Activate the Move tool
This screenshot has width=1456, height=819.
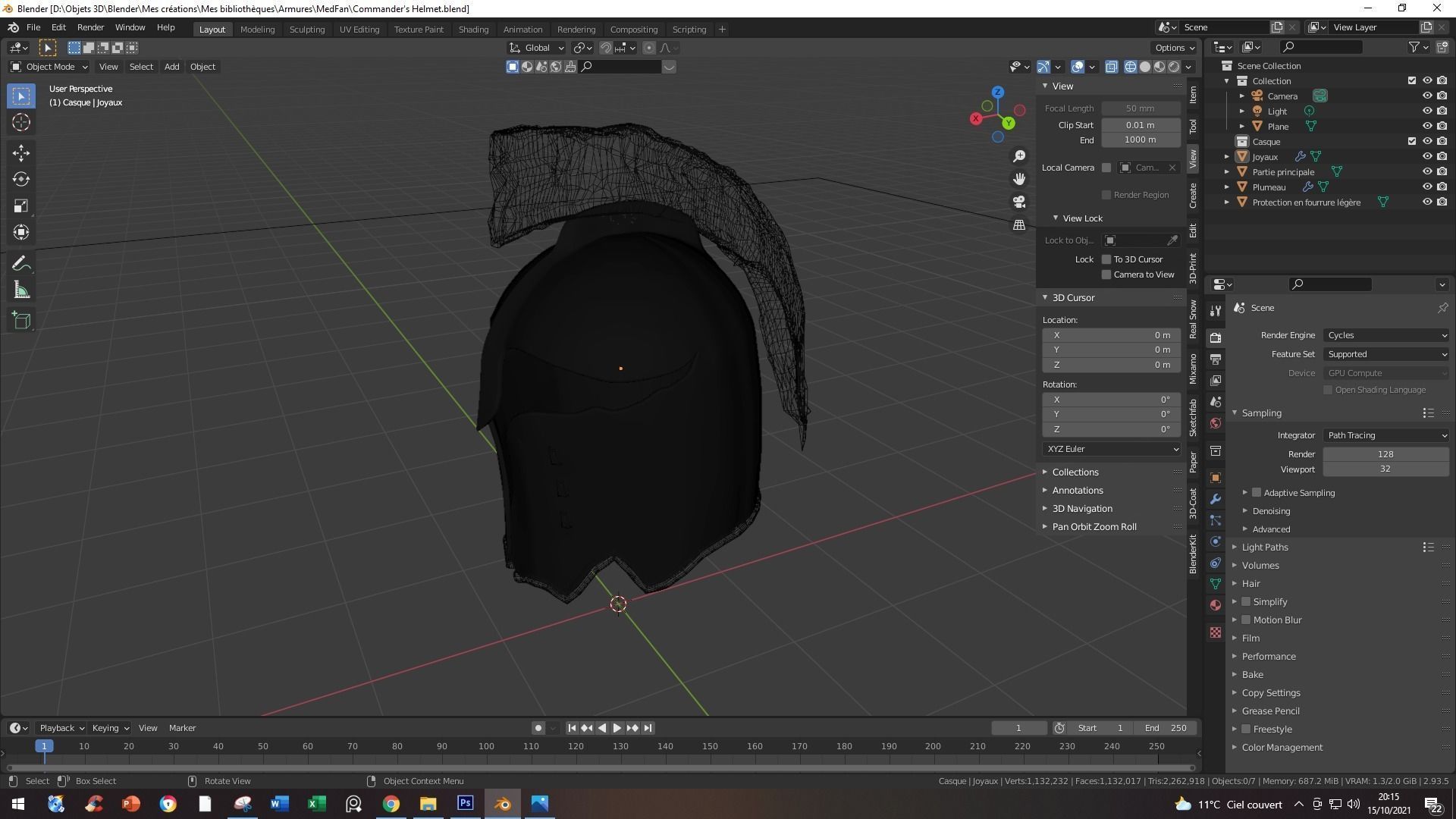pos(21,152)
